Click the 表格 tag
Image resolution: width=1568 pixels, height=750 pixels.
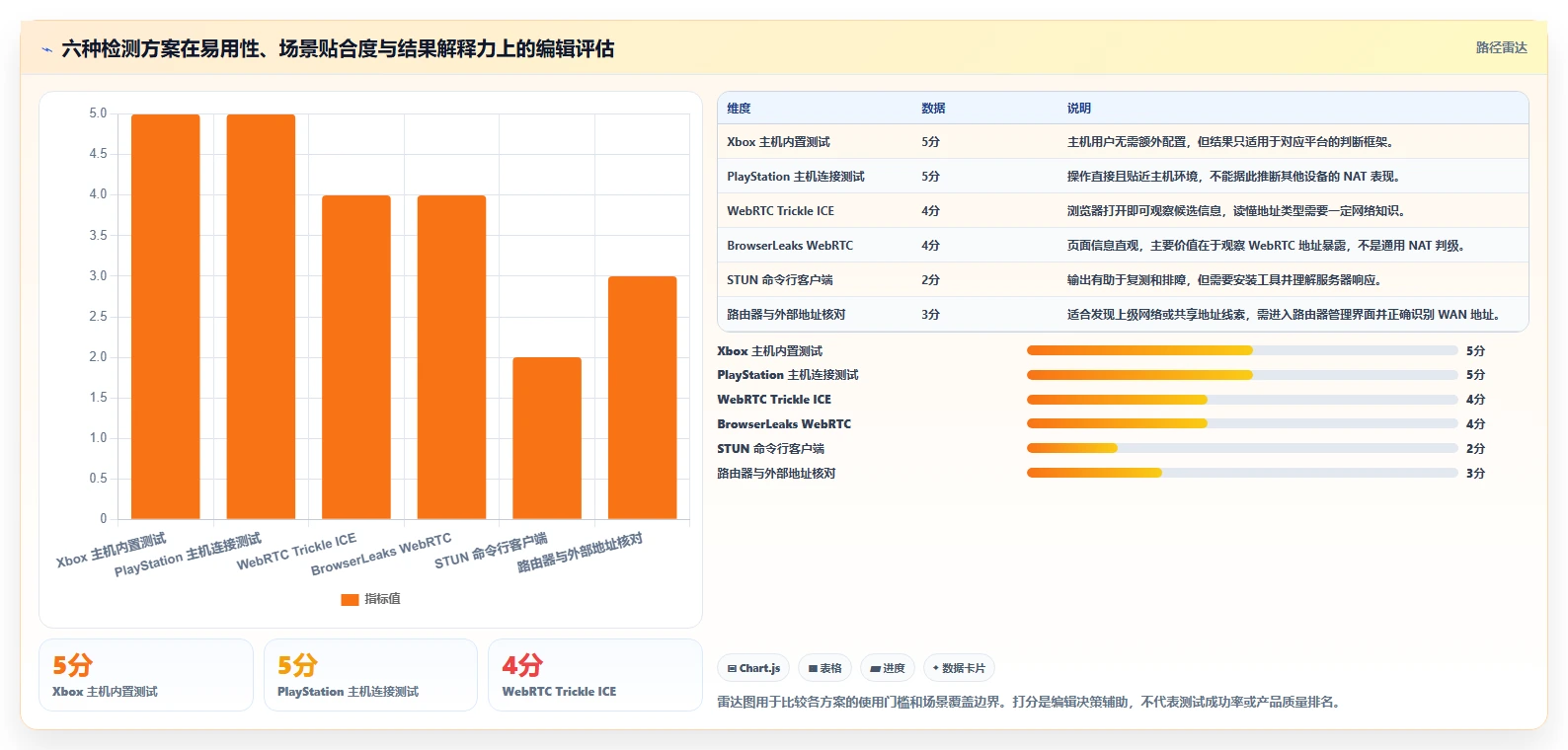coord(824,668)
